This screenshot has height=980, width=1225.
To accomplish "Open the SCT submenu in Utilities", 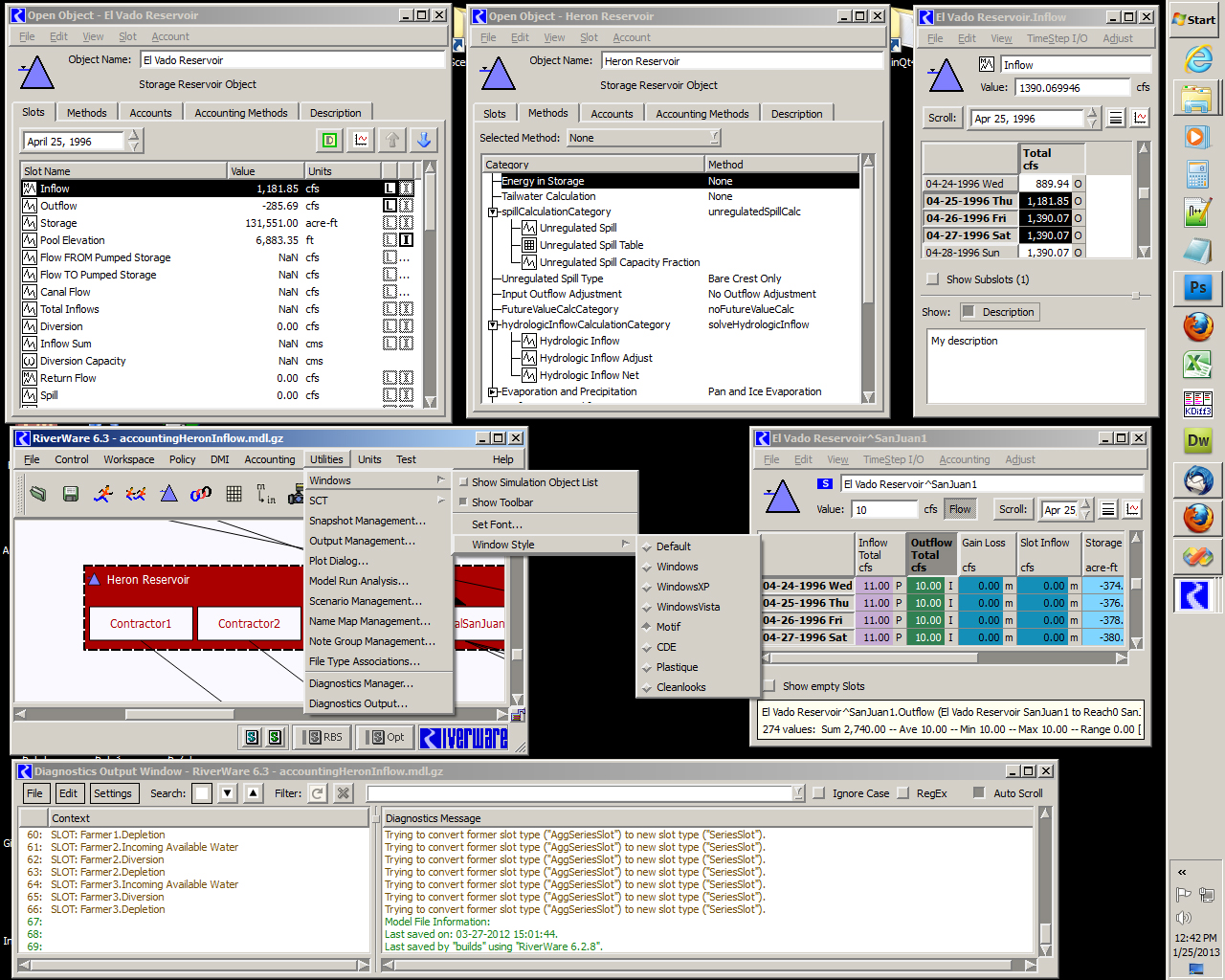I will pos(377,501).
